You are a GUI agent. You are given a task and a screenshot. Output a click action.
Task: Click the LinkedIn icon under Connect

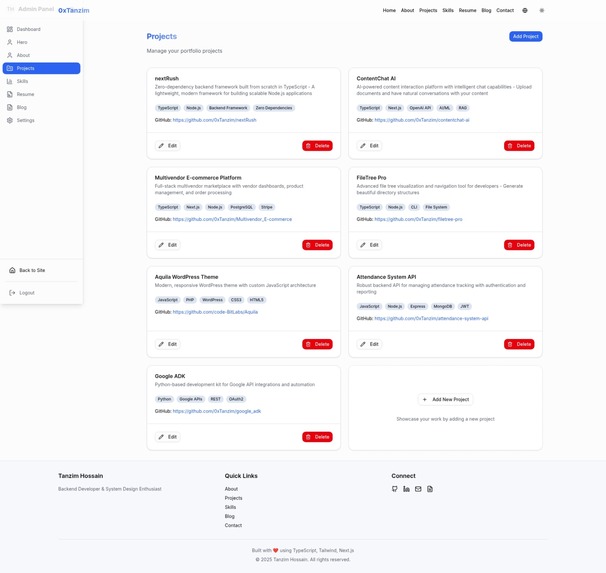tap(406, 489)
